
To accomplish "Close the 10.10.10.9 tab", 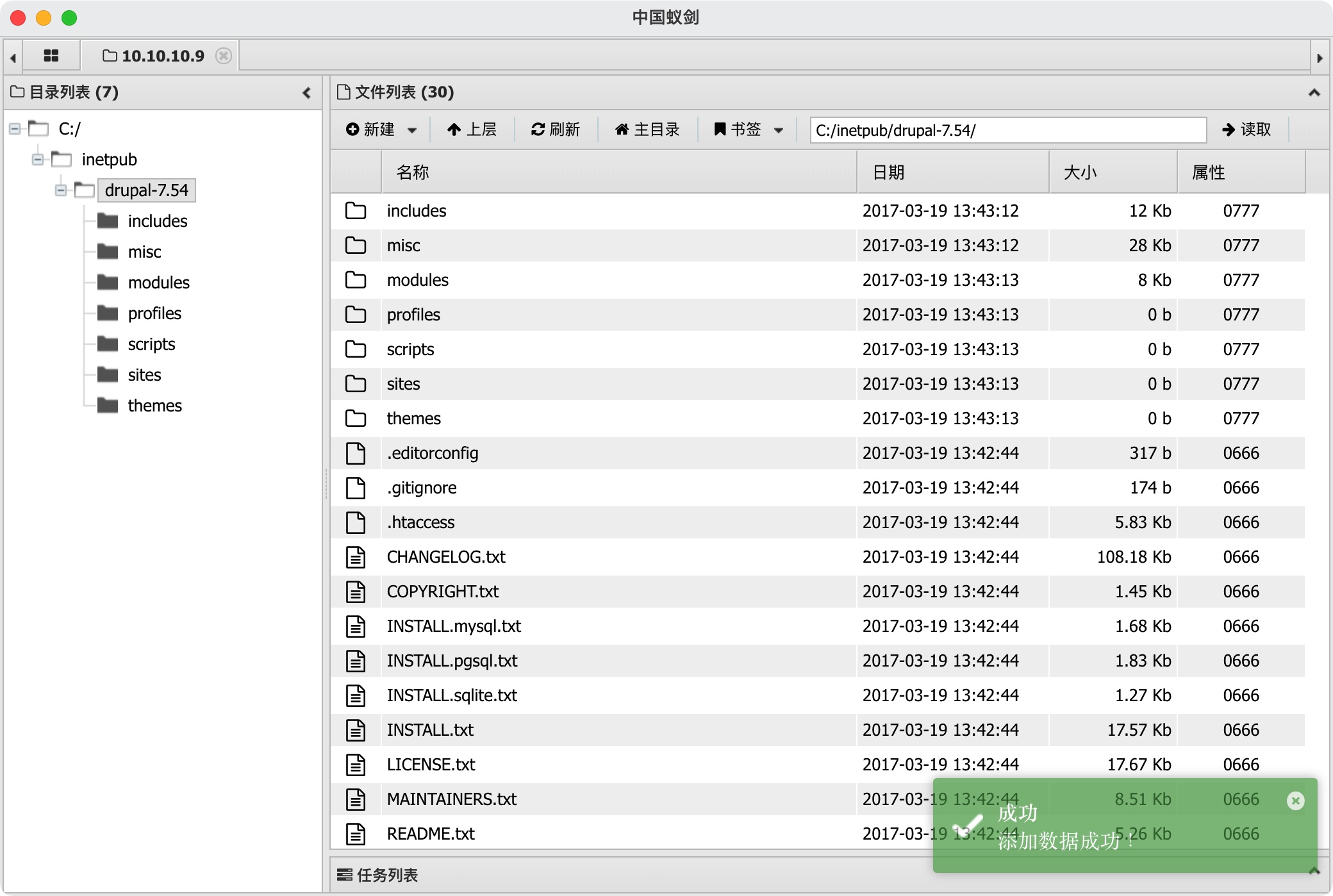I will click(223, 56).
